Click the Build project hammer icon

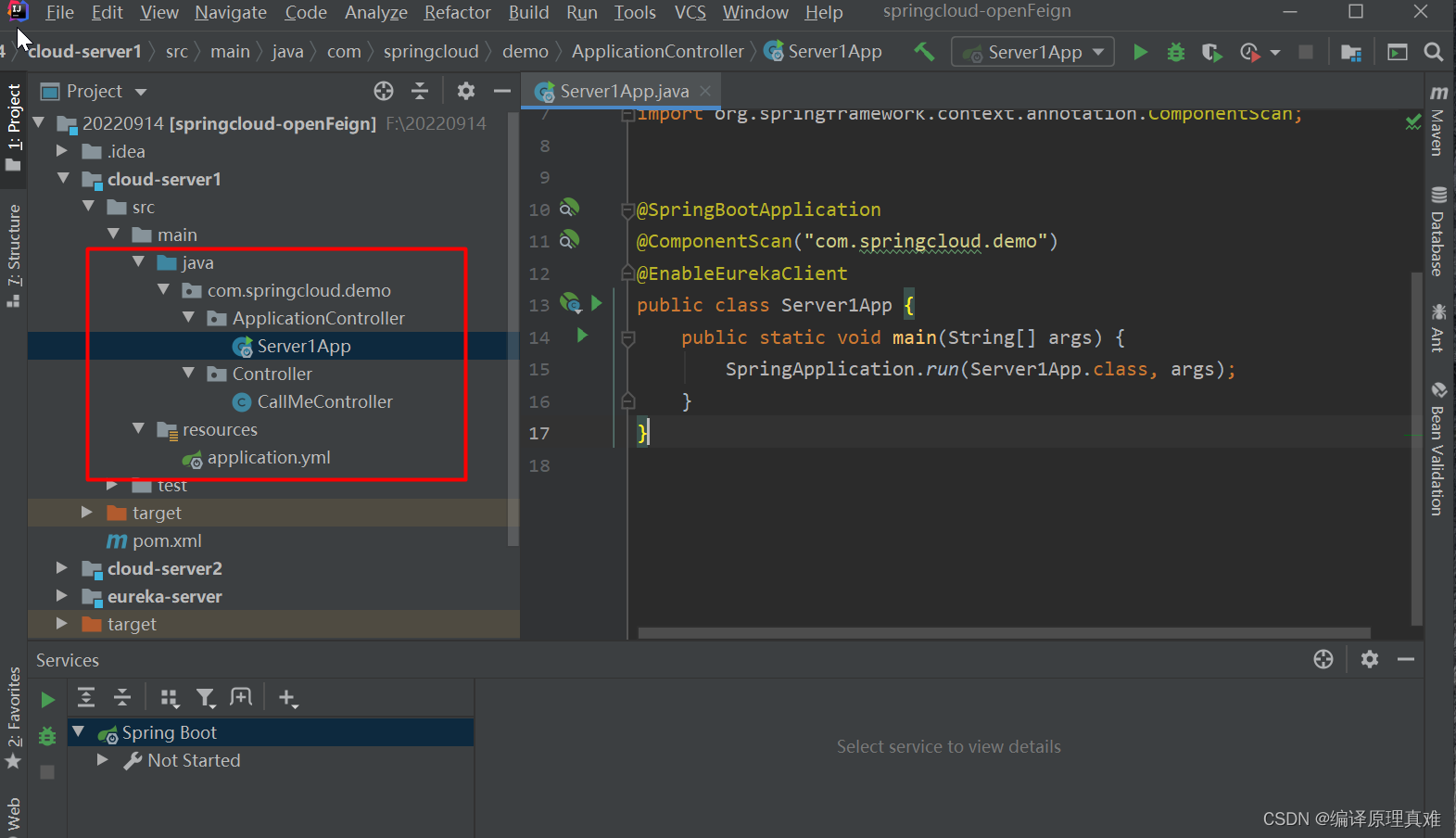[x=924, y=52]
